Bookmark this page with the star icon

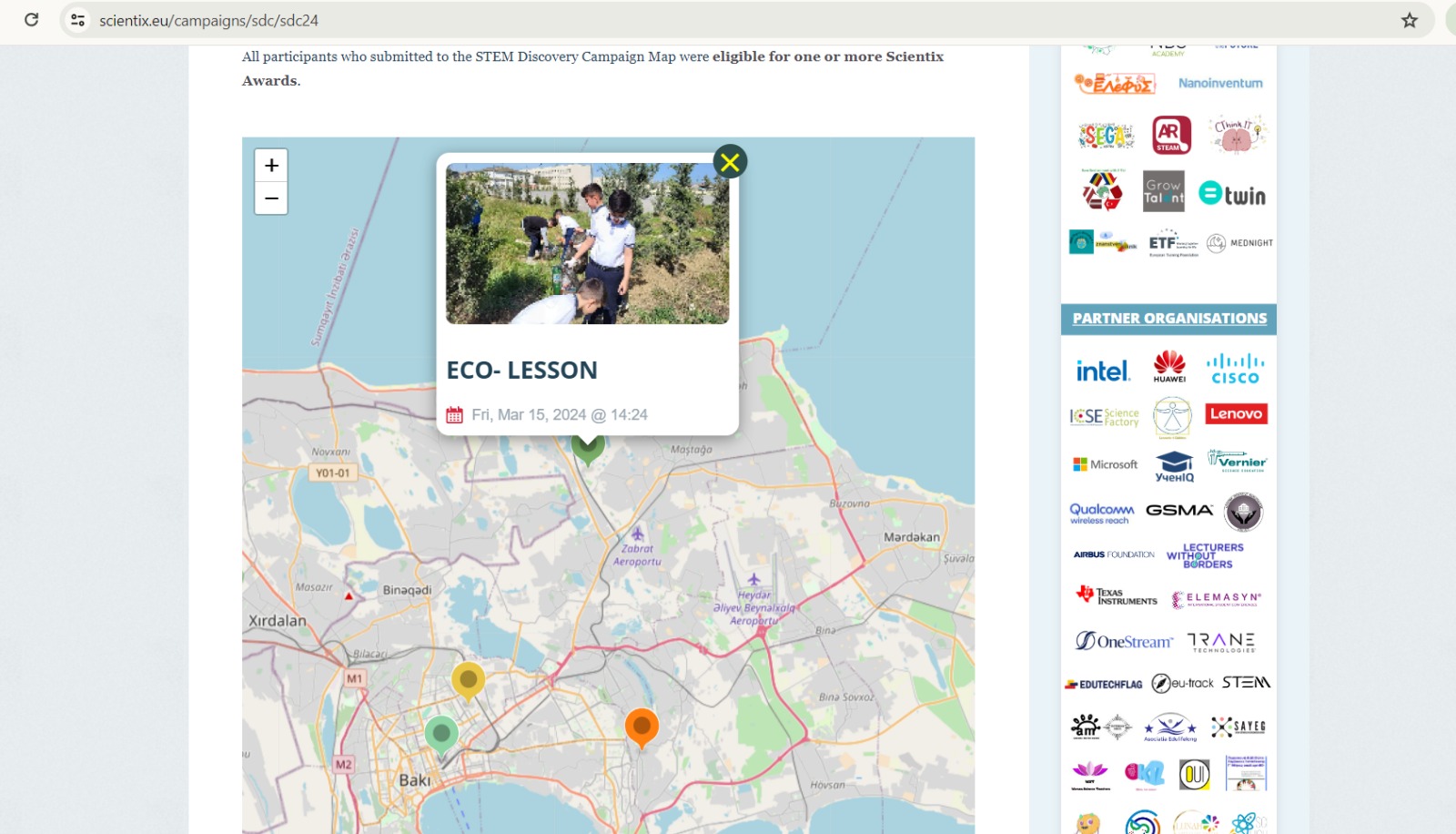click(1410, 20)
